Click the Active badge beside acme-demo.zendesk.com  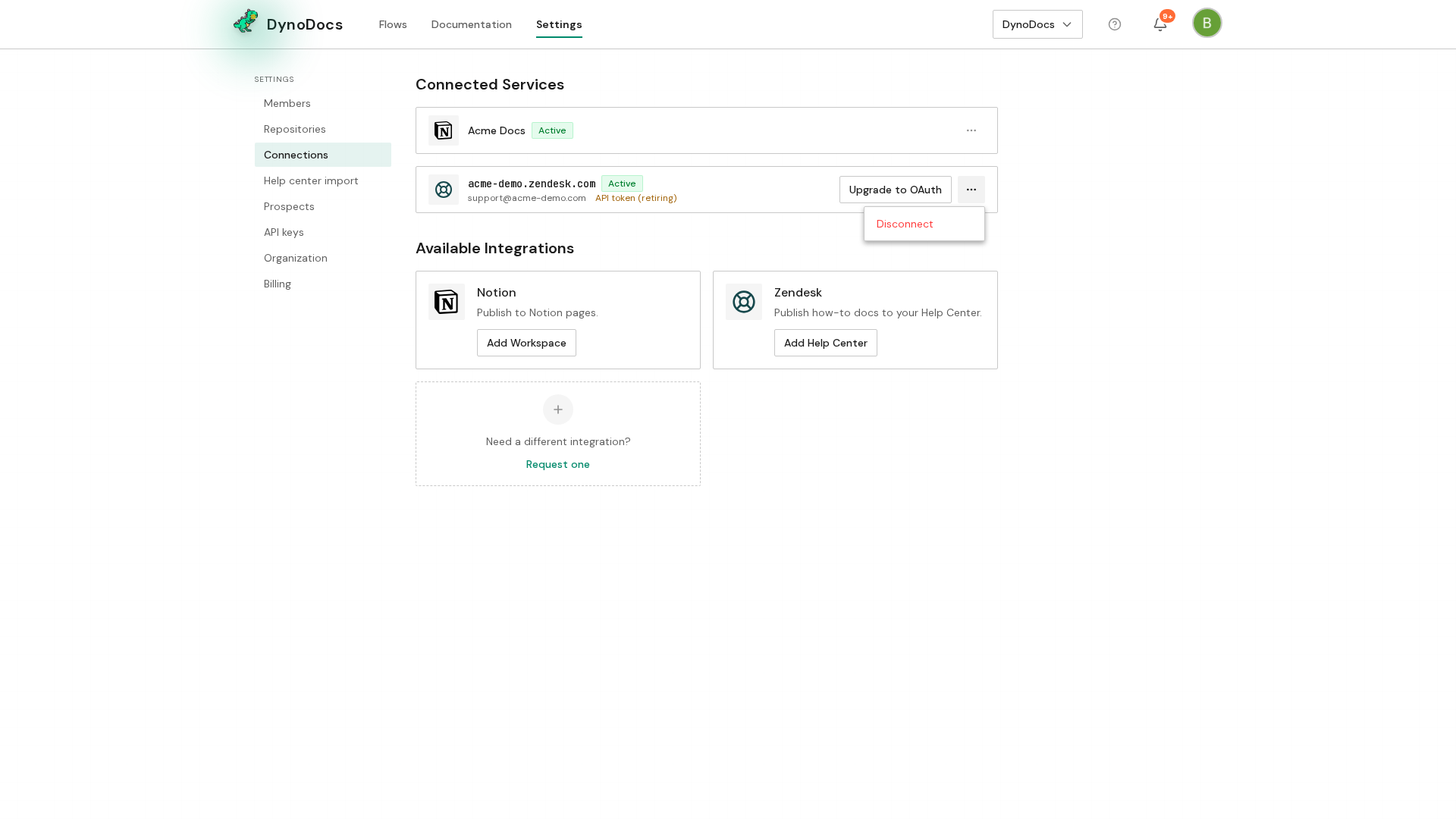tap(622, 184)
